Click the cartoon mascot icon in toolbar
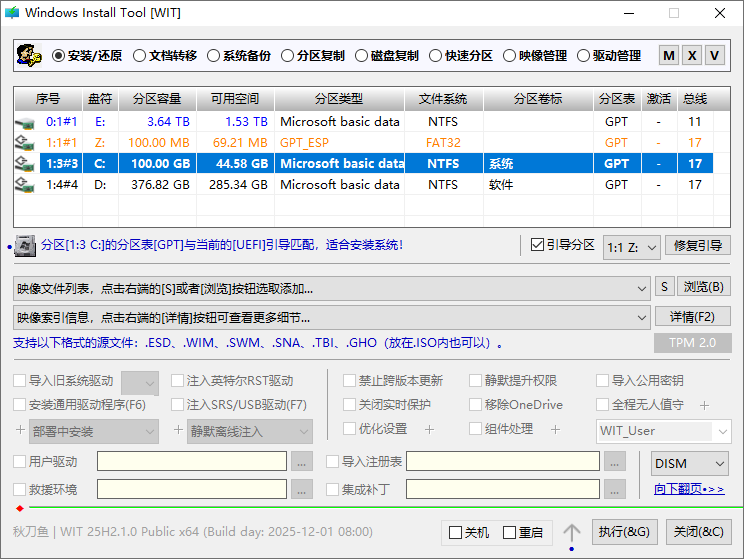Screen dimensions: 744x559 pyautogui.click(x=28, y=56)
